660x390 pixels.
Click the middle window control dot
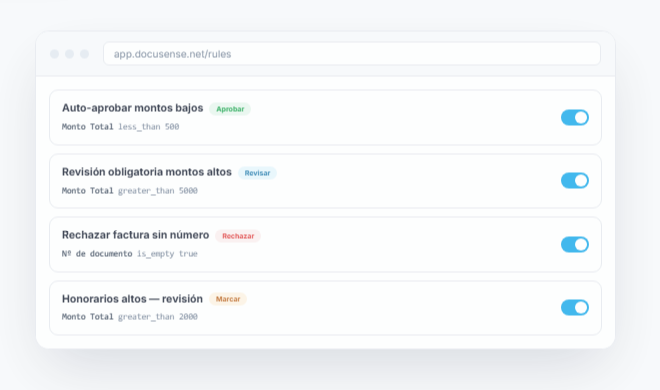point(69,54)
